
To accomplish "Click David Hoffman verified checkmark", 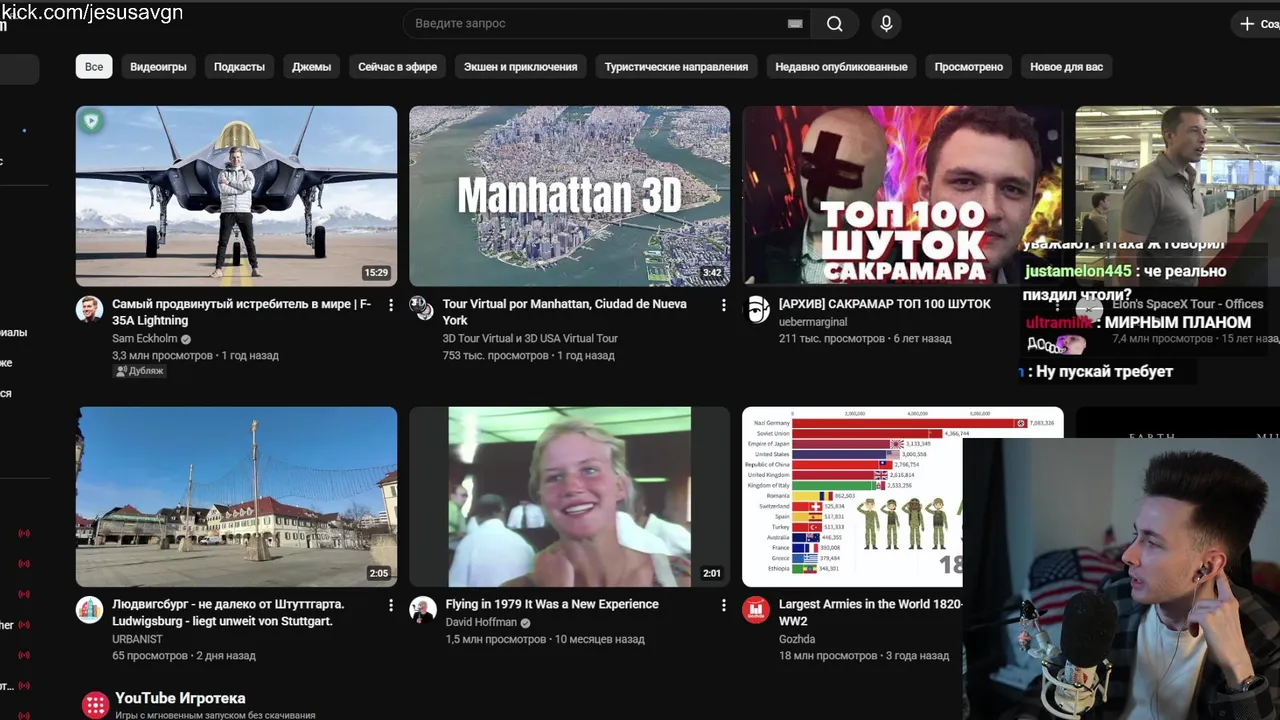I will [x=526, y=623].
